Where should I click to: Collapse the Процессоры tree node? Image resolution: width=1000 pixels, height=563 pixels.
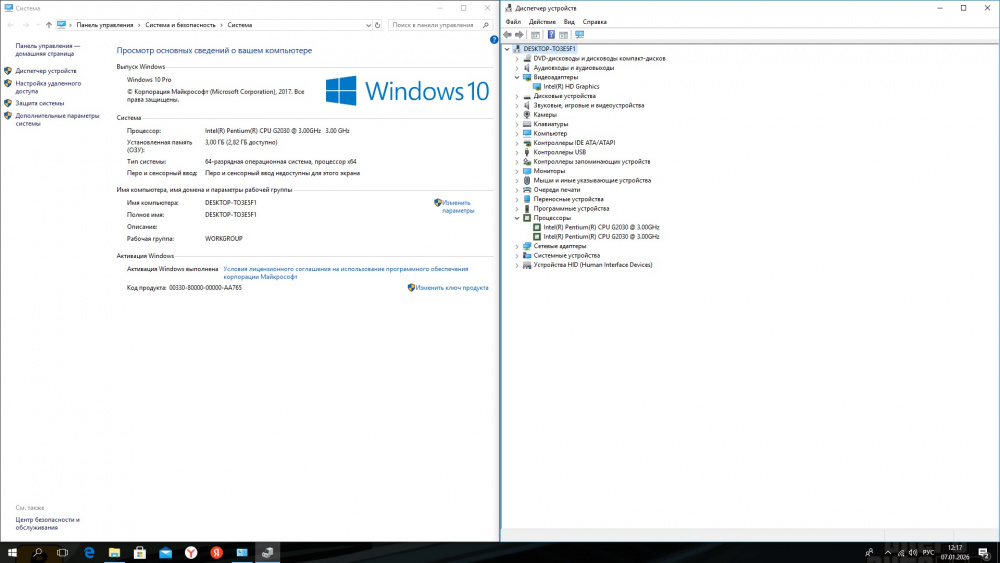pos(517,217)
